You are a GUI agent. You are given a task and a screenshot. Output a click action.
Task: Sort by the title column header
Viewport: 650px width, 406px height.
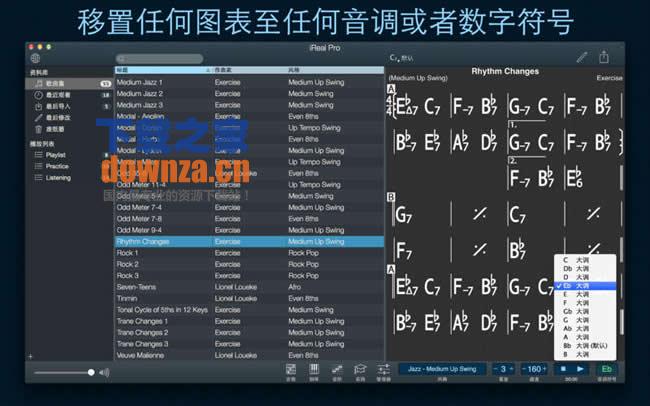[x=163, y=71]
